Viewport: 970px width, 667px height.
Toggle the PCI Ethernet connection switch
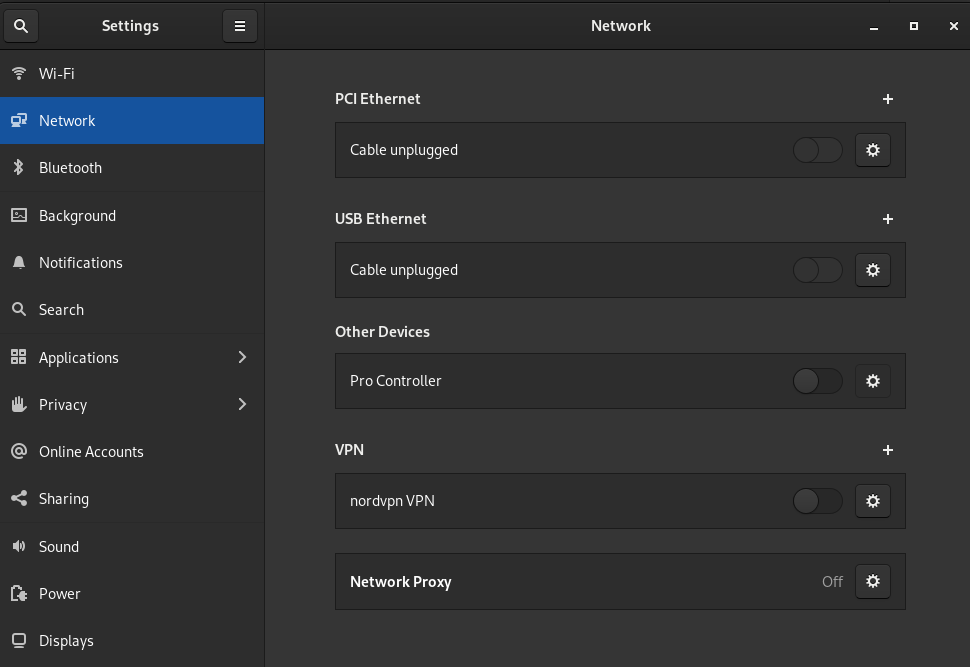tap(817, 150)
